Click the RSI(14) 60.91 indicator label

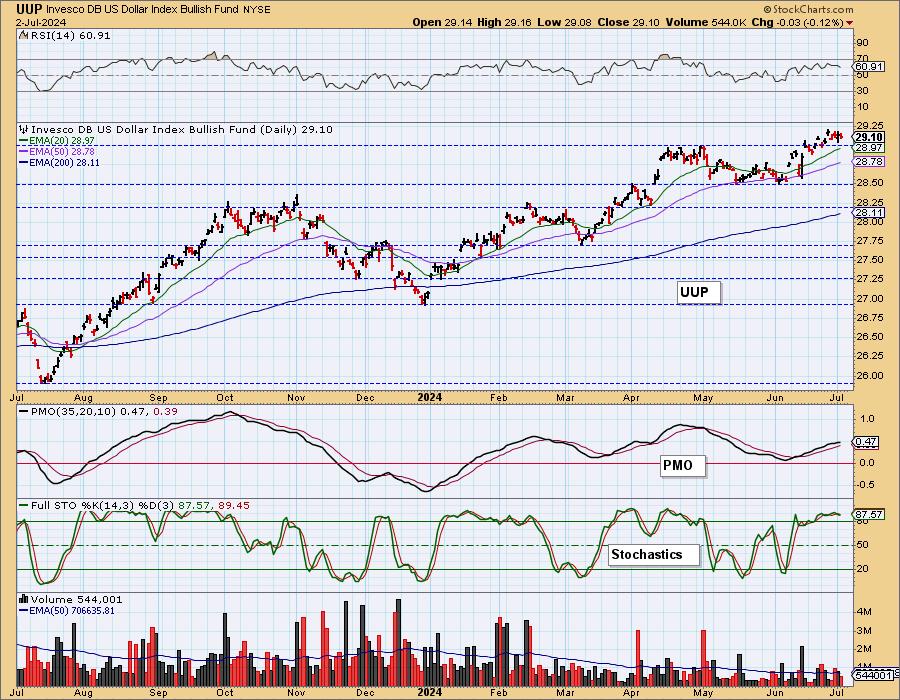pyautogui.click(x=64, y=36)
